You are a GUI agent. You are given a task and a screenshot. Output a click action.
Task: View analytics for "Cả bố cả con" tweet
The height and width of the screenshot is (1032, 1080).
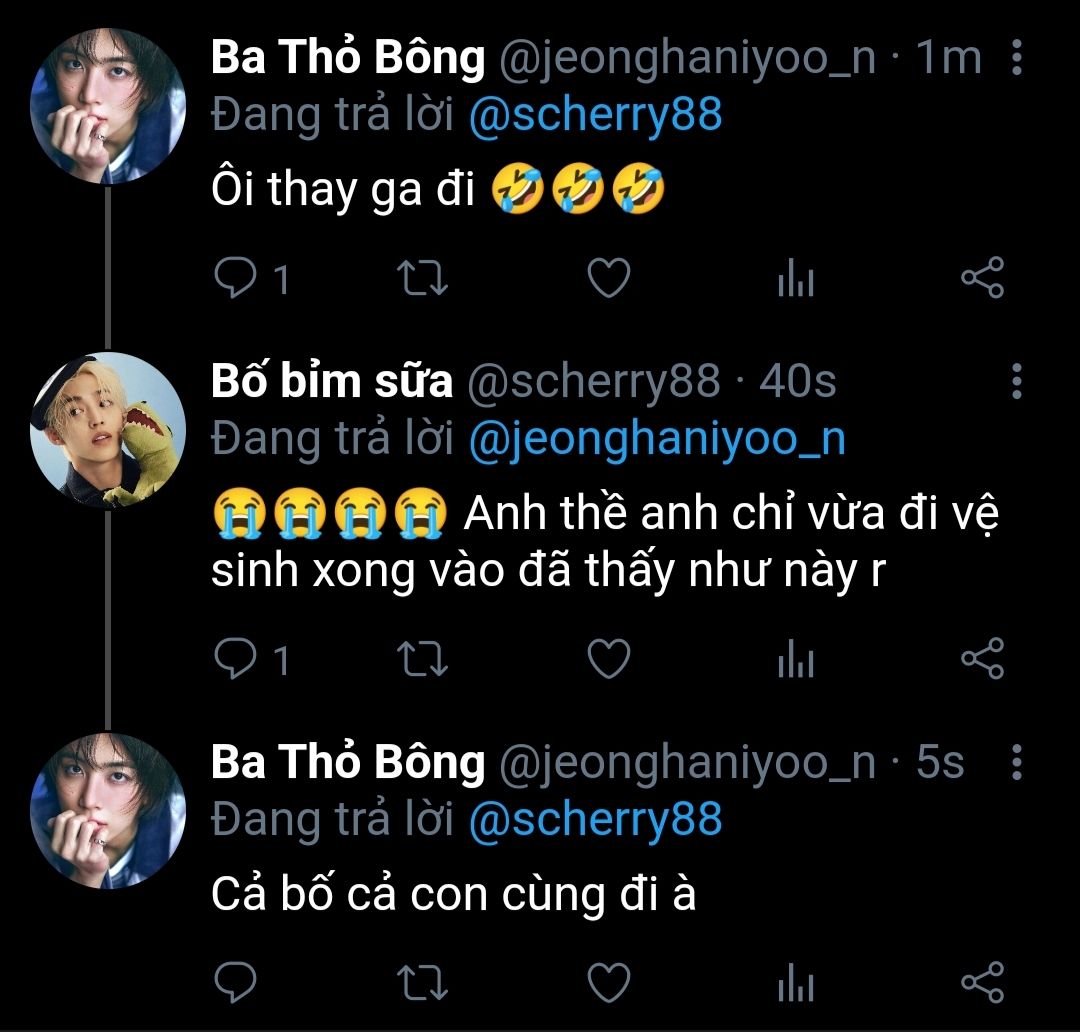(796, 984)
